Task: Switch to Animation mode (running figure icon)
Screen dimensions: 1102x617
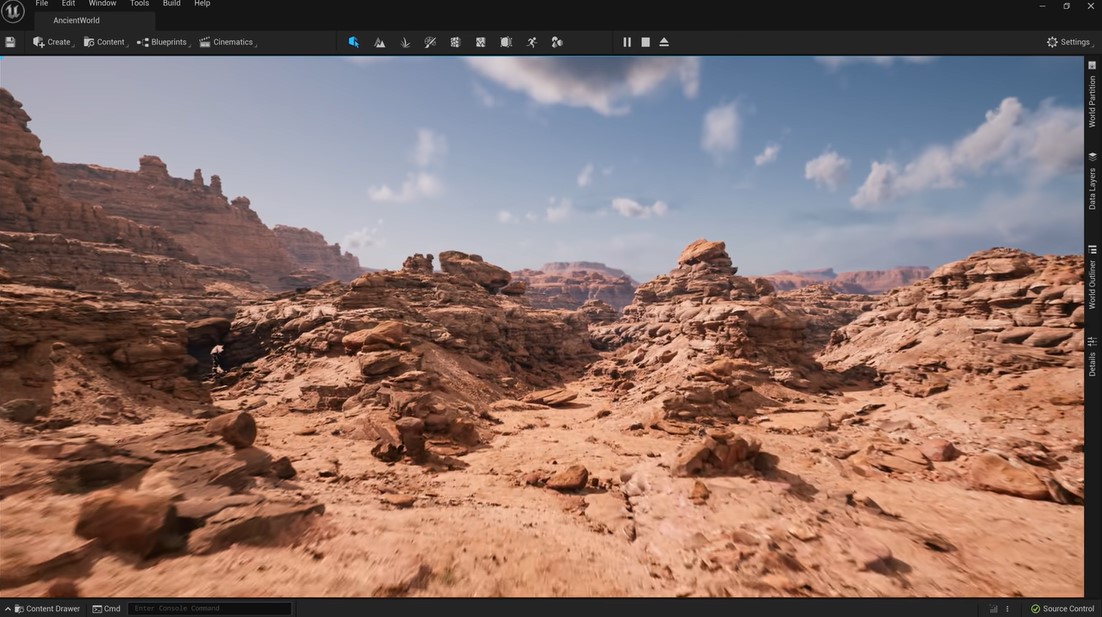Action: tap(531, 42)
